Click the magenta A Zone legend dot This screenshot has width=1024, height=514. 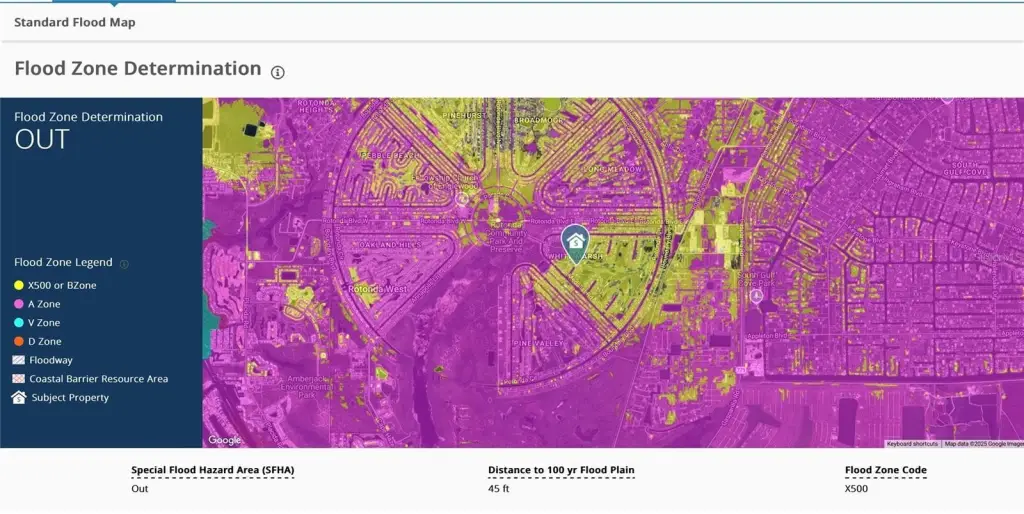[19, 304]
